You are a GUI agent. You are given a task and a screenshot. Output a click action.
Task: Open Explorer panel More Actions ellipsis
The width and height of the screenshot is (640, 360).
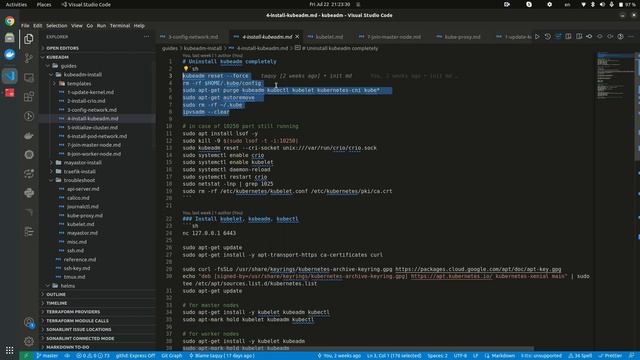pos(147,37)
